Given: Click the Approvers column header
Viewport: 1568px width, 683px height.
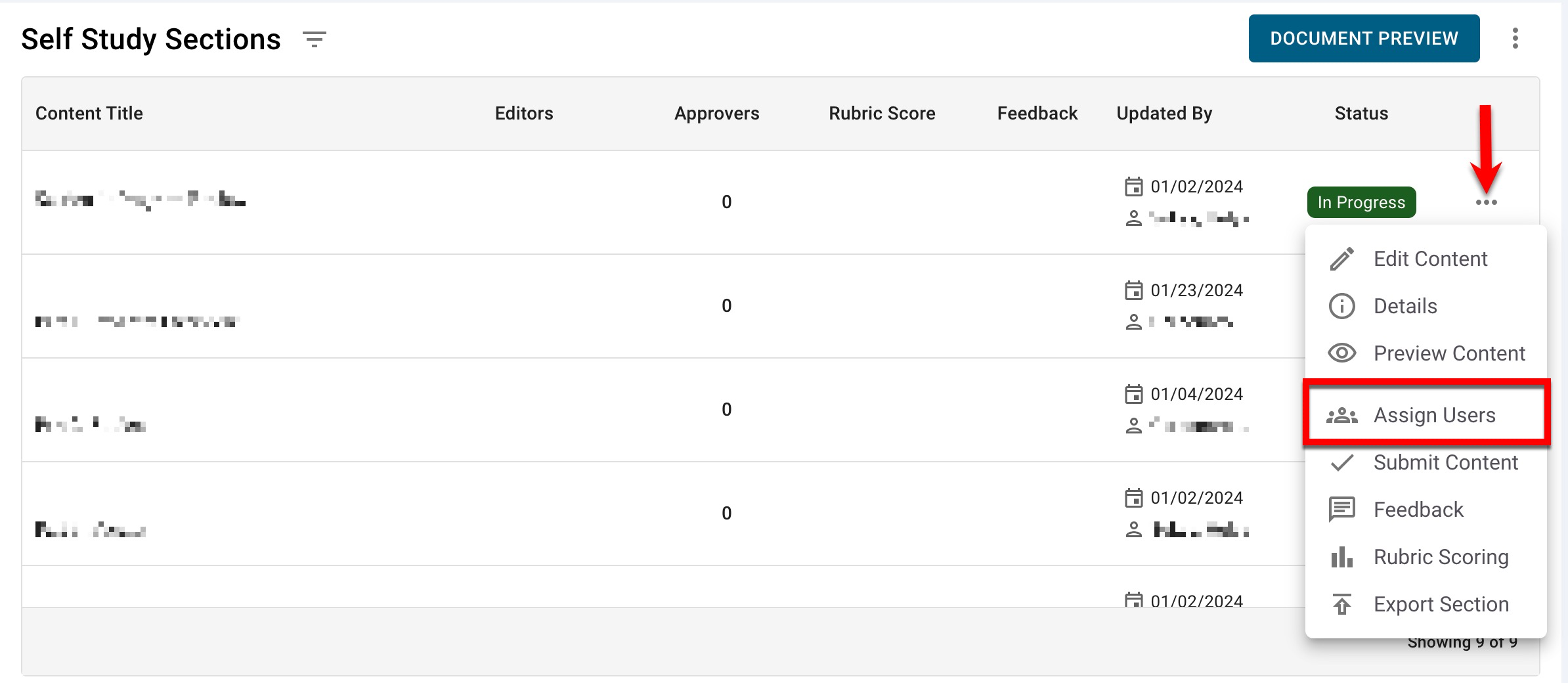Looking at the screenshot, I should coord(716,114).
